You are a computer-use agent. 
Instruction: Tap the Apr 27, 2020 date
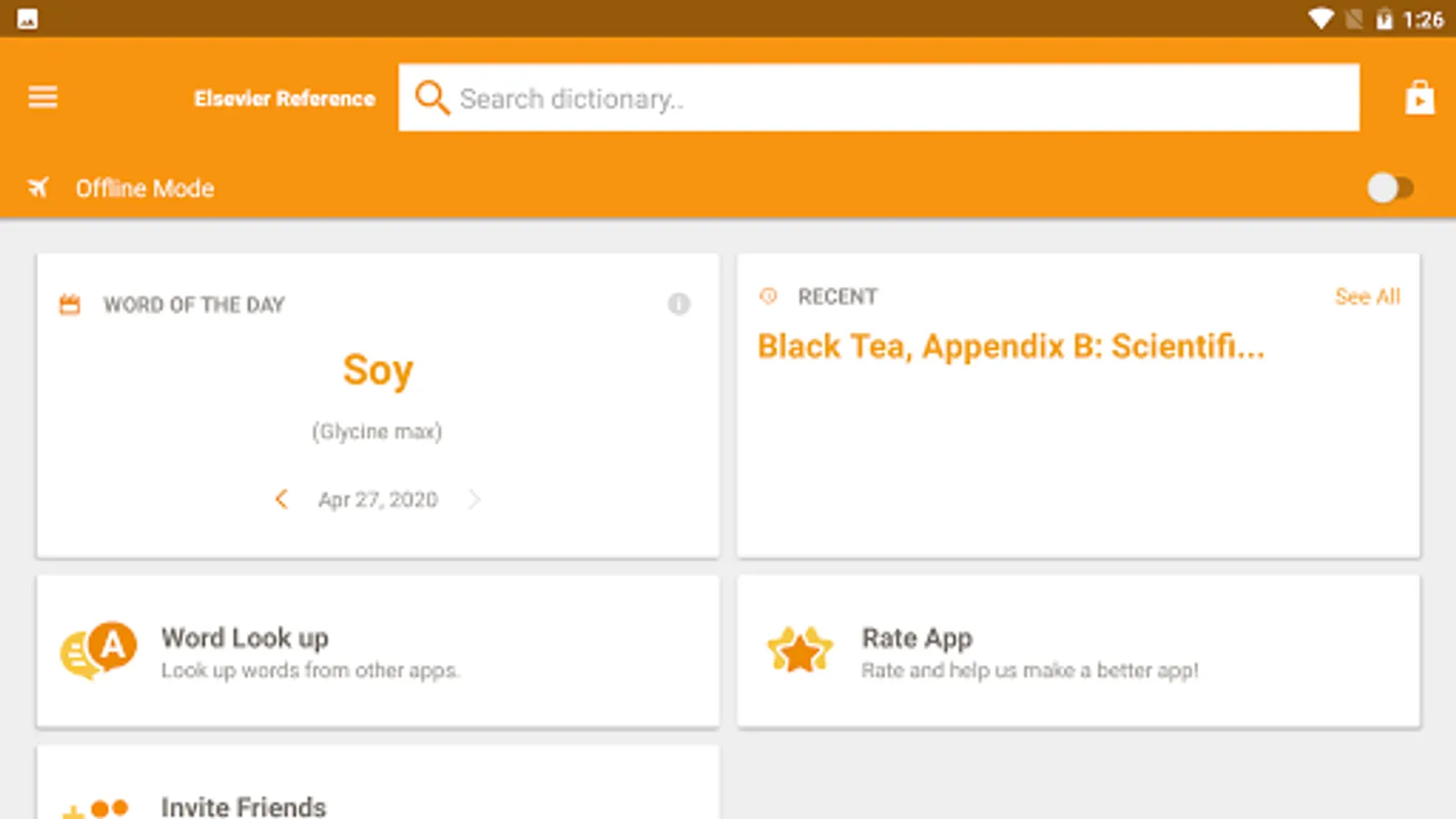[x=378, y=500]
